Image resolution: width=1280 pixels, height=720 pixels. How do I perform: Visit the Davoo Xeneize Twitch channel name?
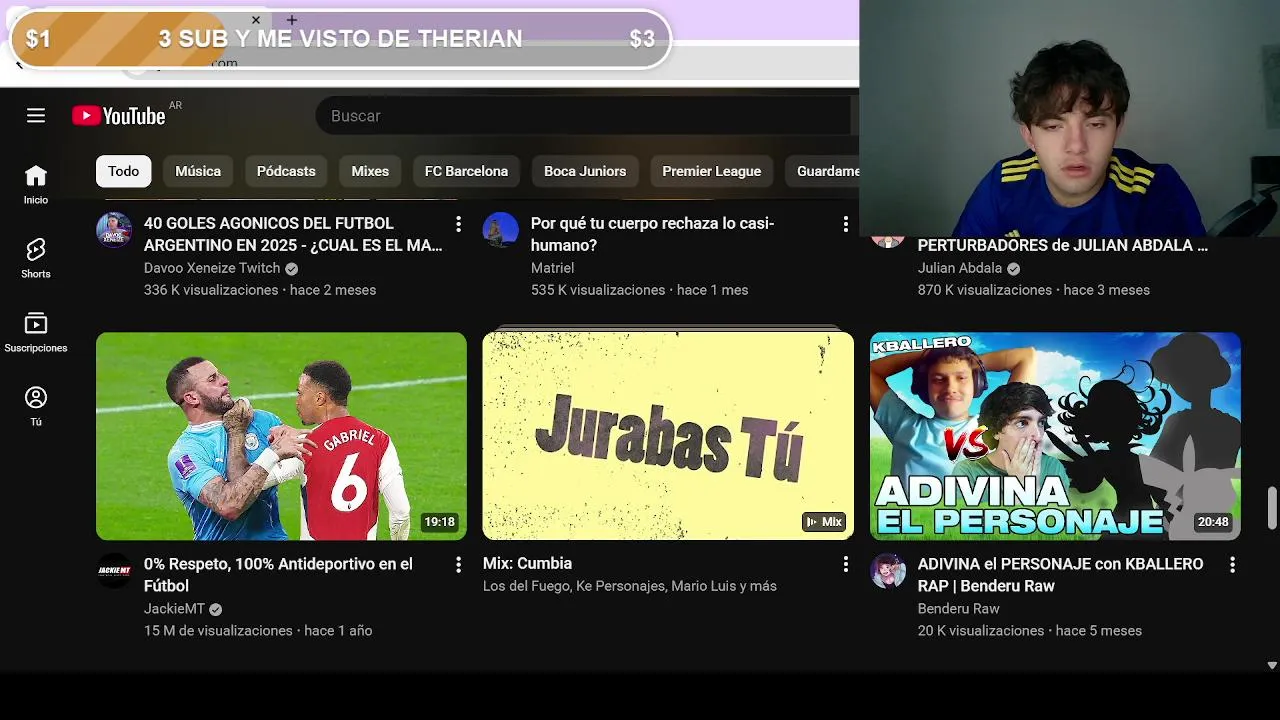(x=212, y=268)
